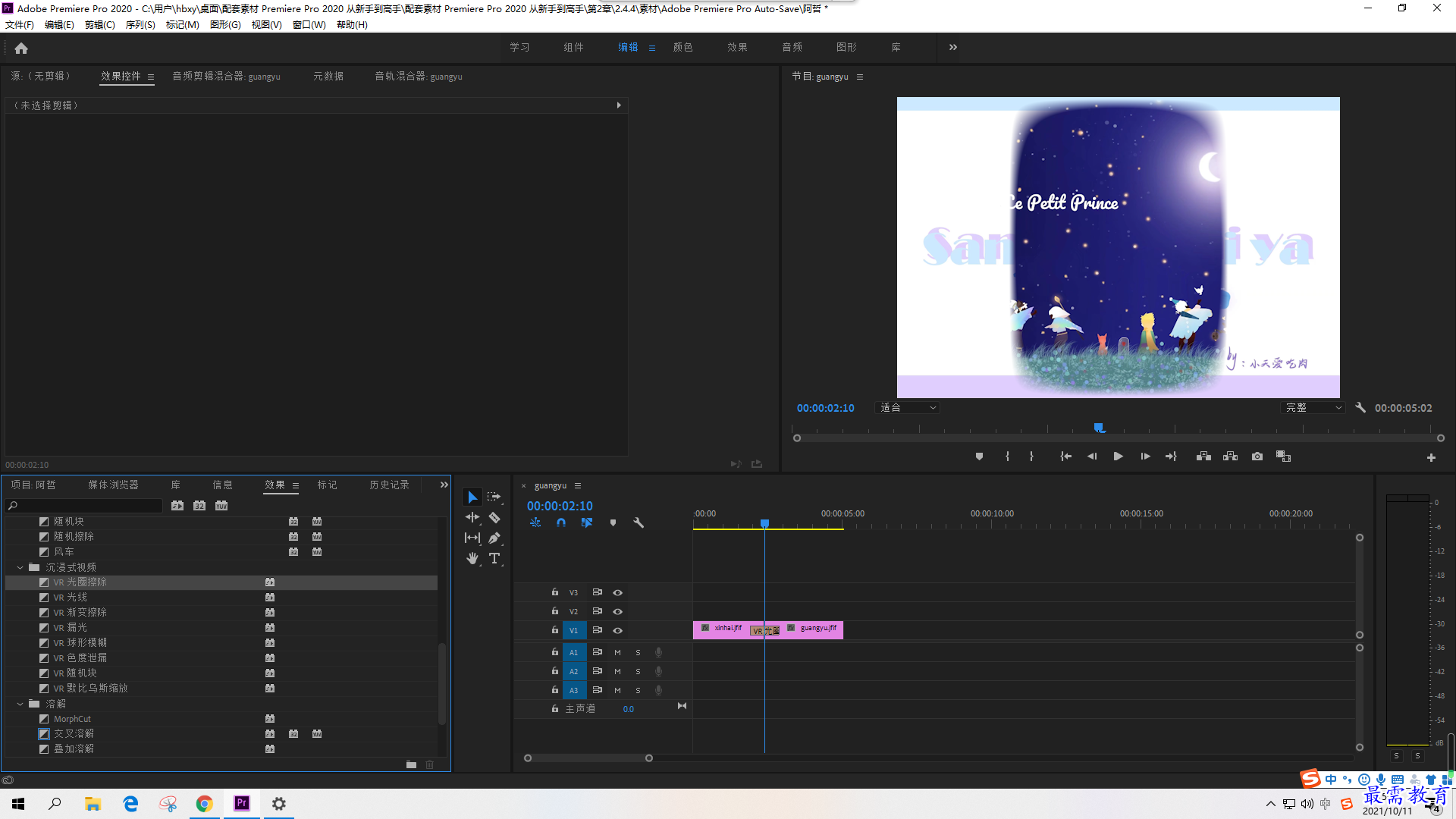Open the 序列(S) menu
This screenshot has height=819, width=1456.
click(x=140, y=25)
